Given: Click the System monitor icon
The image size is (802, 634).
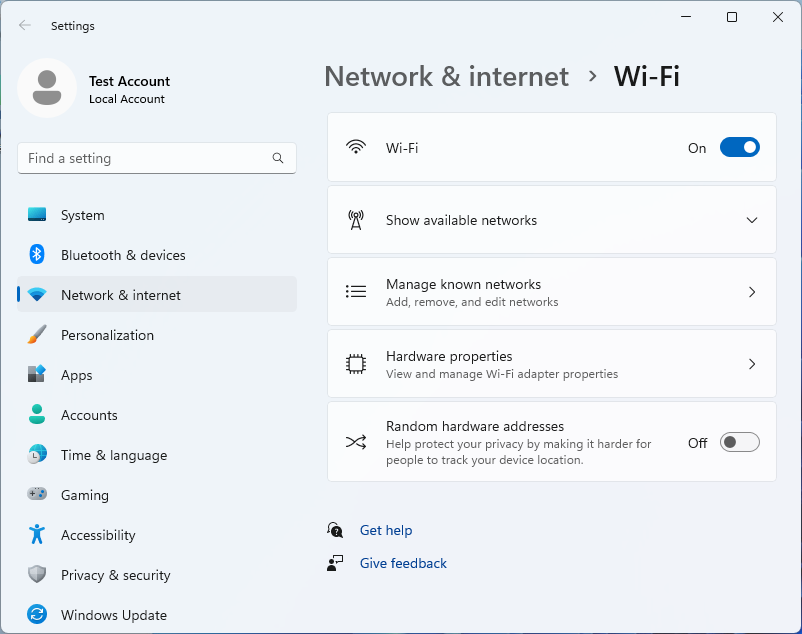Looking at the screenshot, I should [x=37, y=215].
